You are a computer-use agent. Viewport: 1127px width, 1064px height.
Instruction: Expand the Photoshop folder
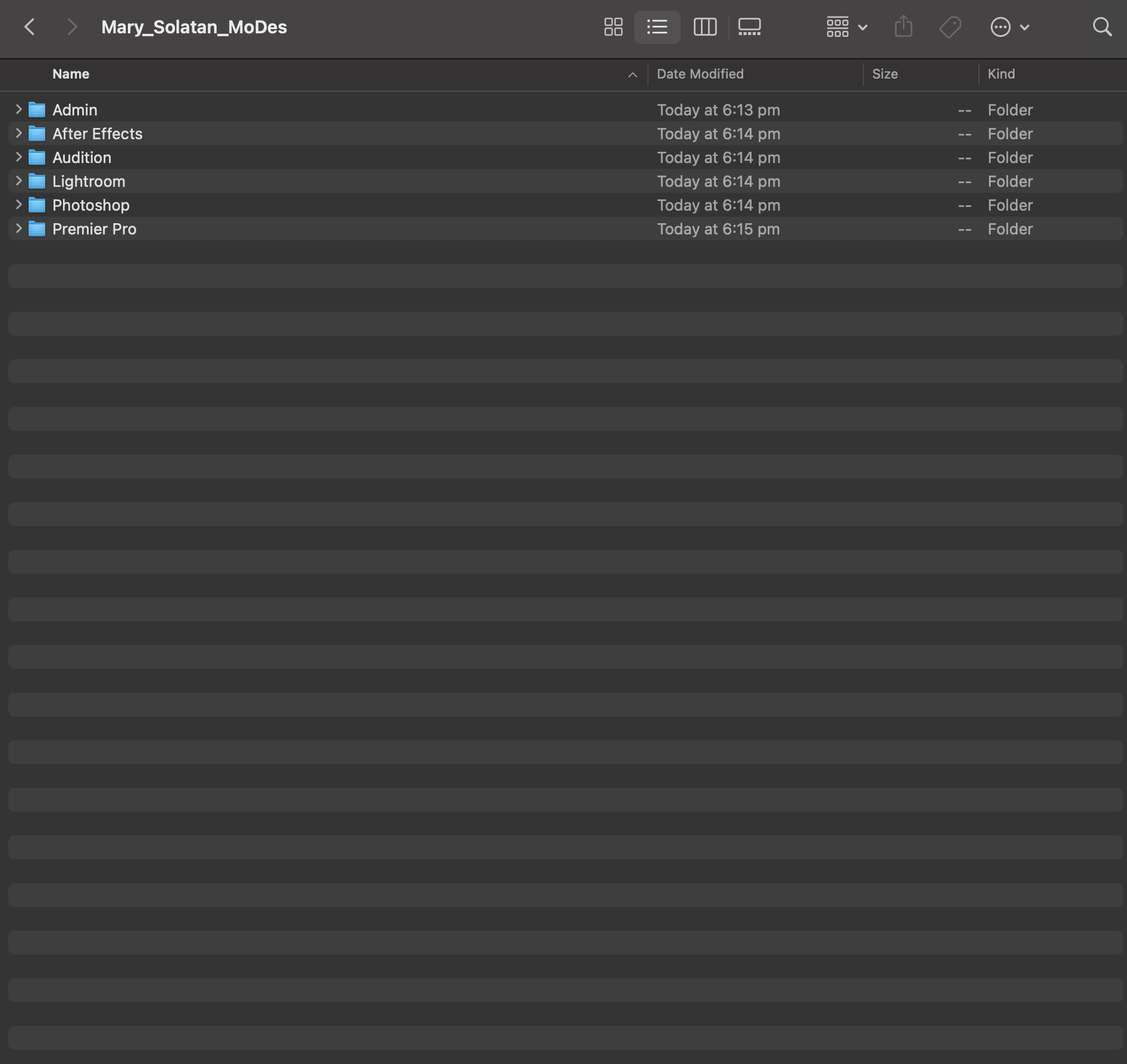[x=18, y=205]
